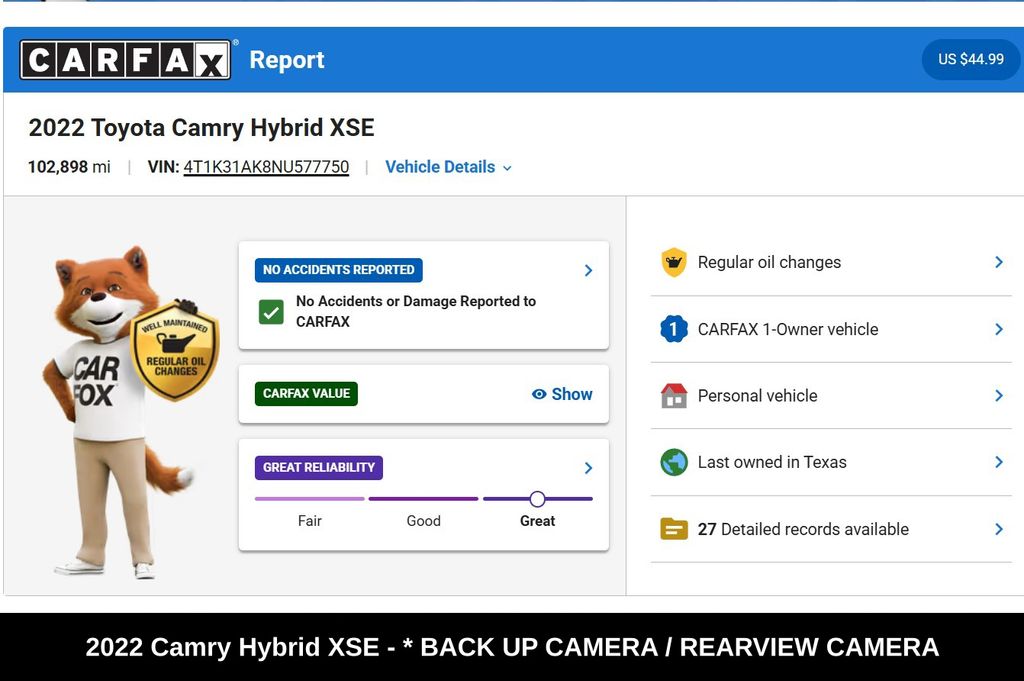The image size is (1024, 681).
Task: Click the blue 1-Owner badge icon
Action: coord(674,329)
